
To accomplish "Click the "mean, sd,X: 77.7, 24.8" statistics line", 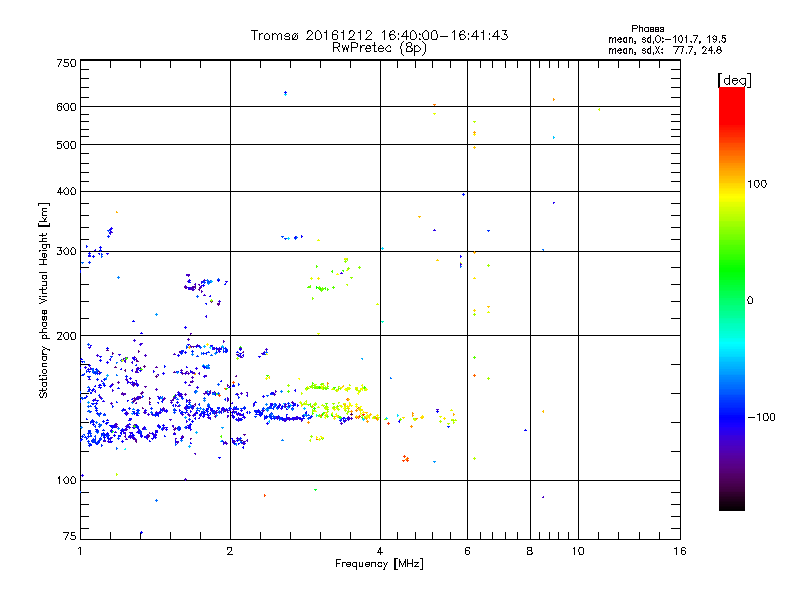I will pos(665,50).
